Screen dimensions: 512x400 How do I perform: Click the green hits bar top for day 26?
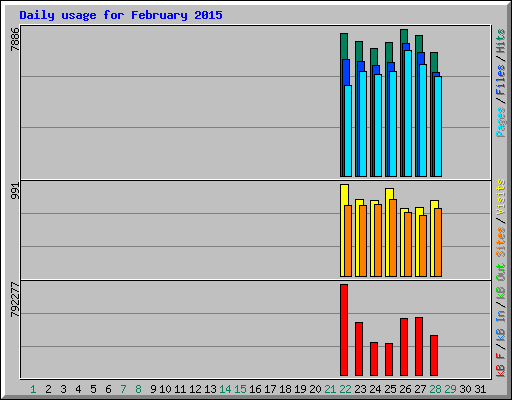404,36
